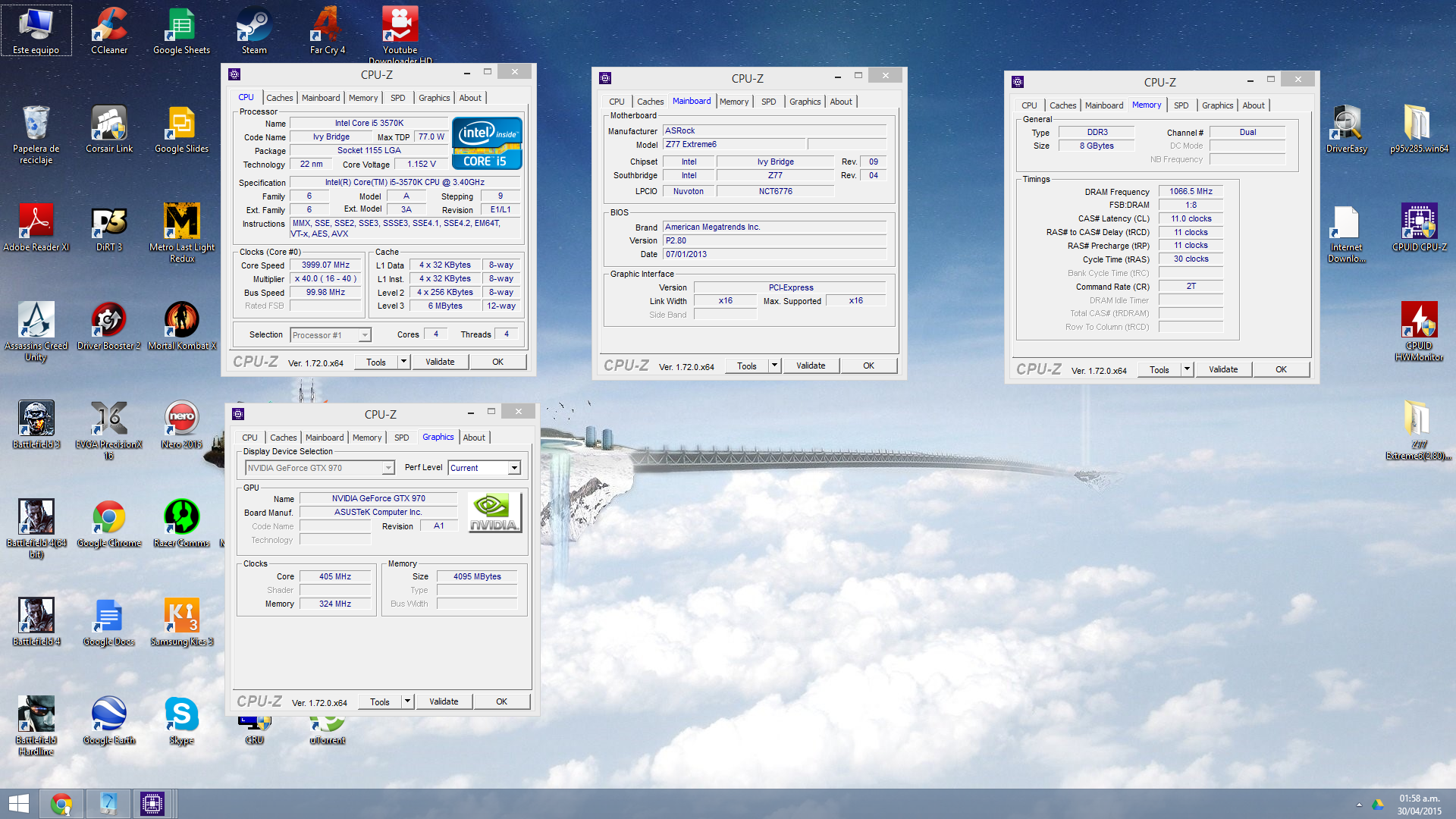Open EVGA PrecisionX 16 icon

109,430
